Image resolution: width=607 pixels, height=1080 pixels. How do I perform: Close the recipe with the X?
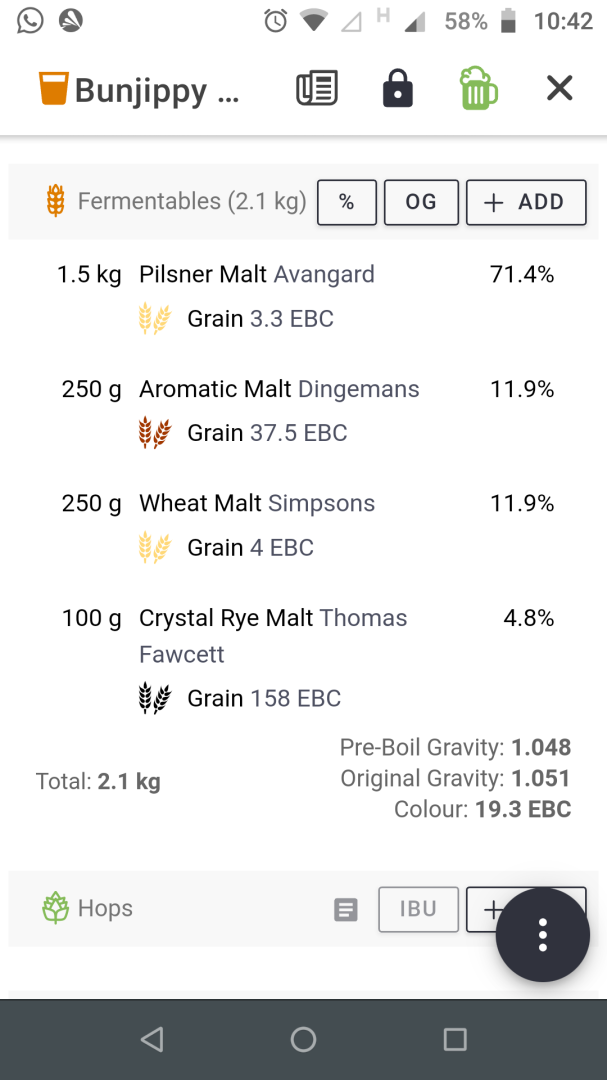tap(560, 89)
